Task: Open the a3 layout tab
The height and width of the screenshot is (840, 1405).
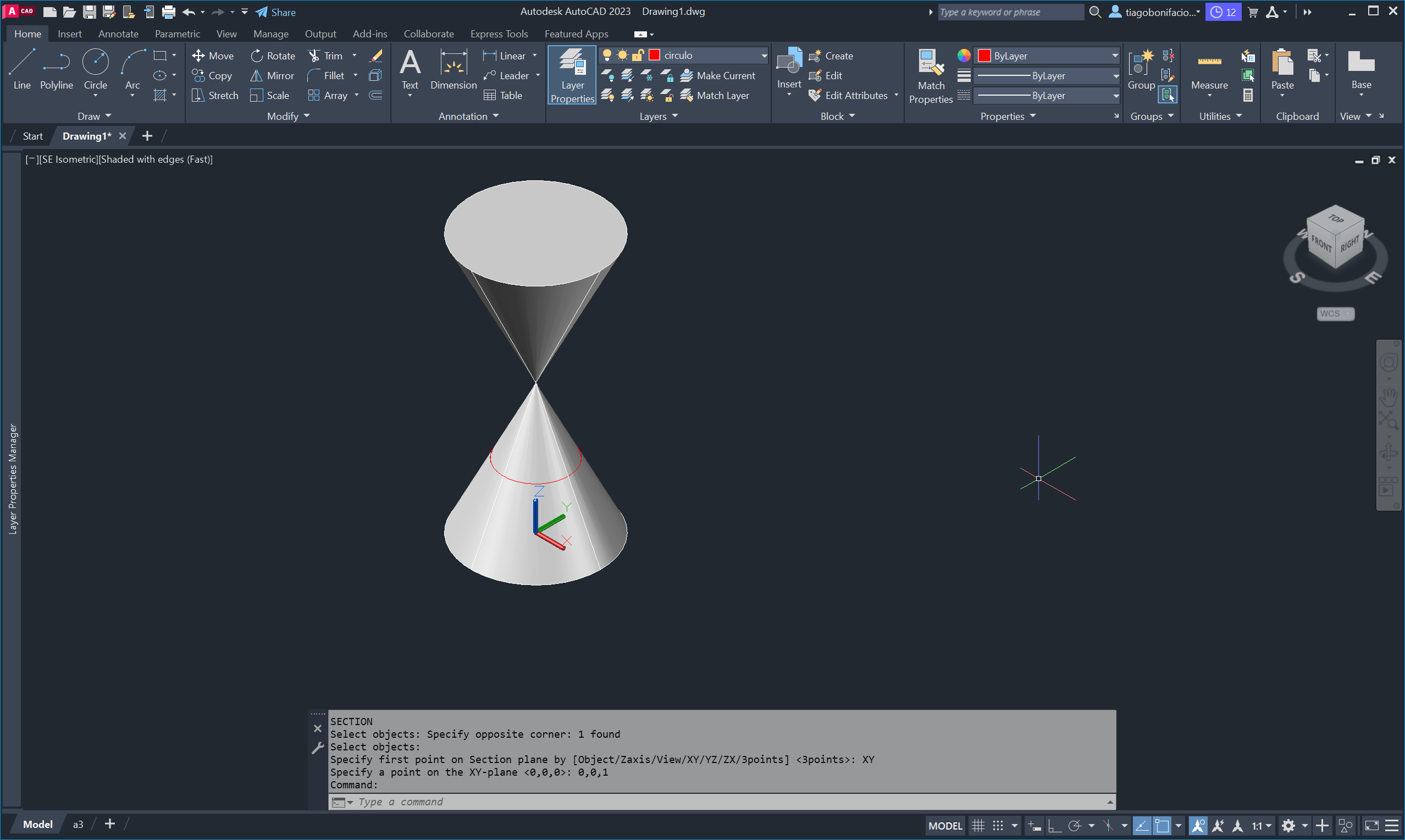Action: (x=78, y=824)
